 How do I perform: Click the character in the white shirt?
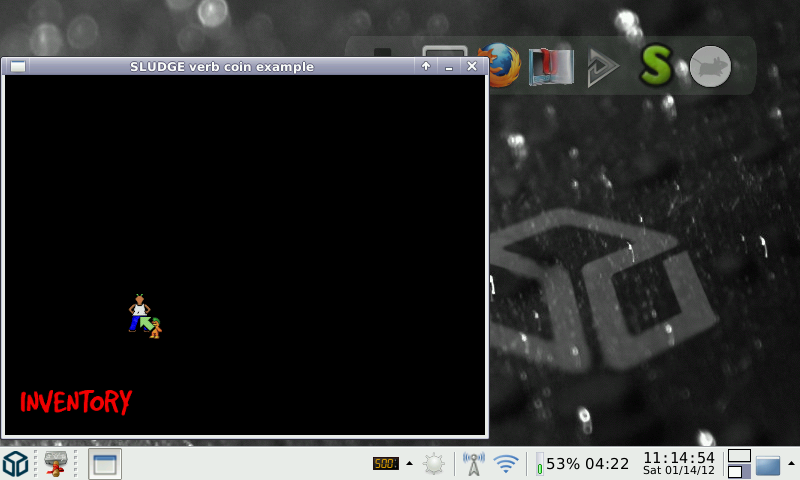click(138, 309)
